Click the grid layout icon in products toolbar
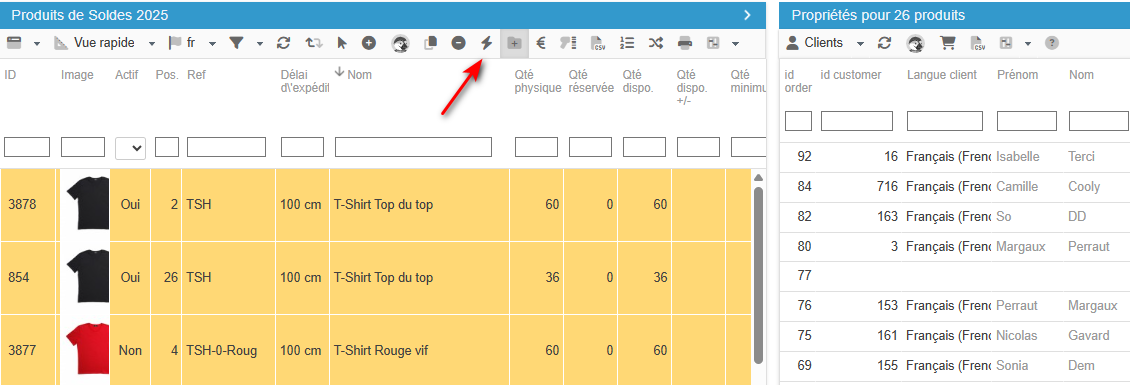This screenshot has height=385, width=1130. [x=713, y=43]
